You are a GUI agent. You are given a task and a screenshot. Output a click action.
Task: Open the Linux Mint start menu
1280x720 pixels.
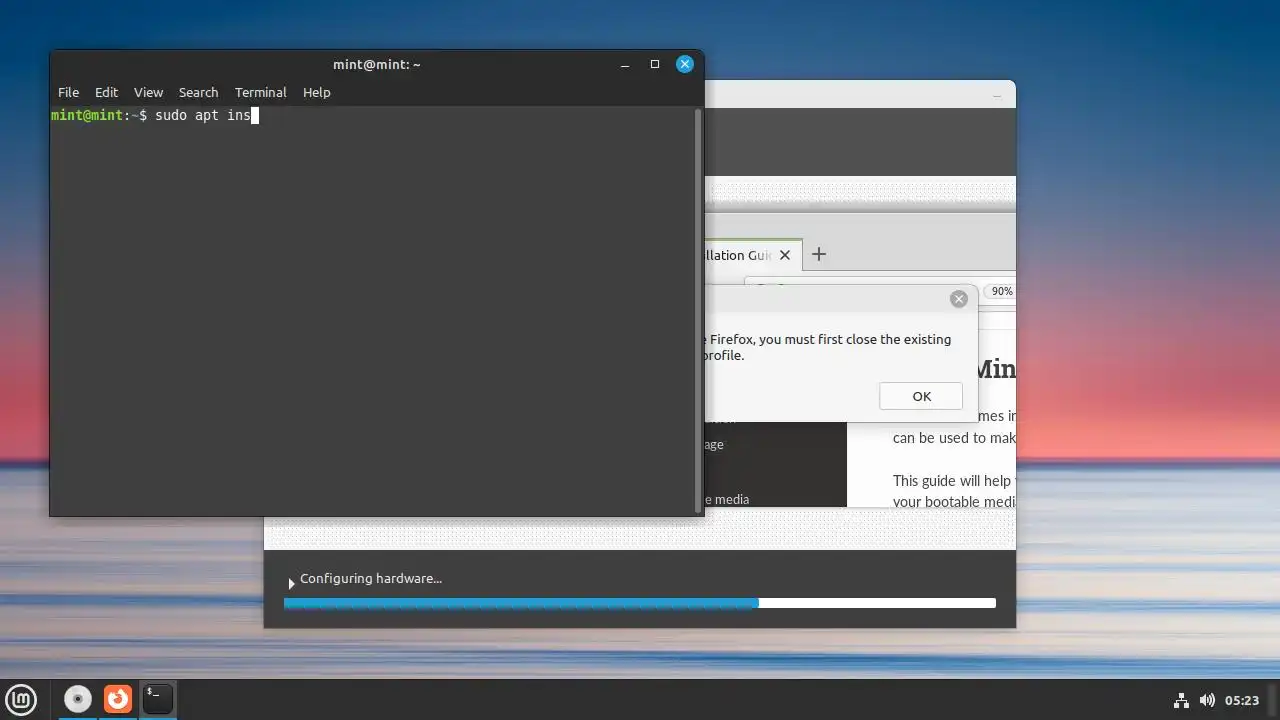[x=22, y=699]
